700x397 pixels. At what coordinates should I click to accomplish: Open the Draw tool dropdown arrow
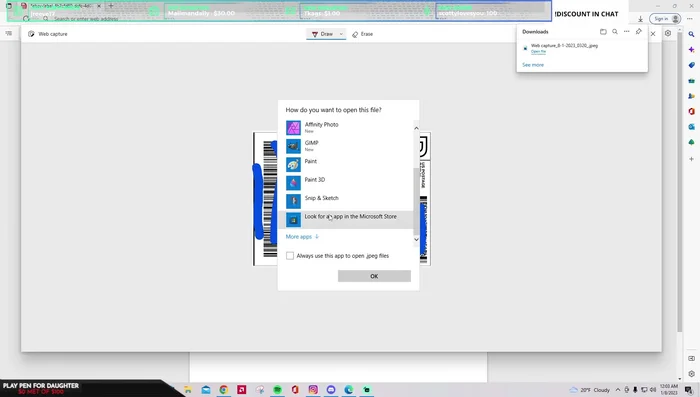coord(341,34)
